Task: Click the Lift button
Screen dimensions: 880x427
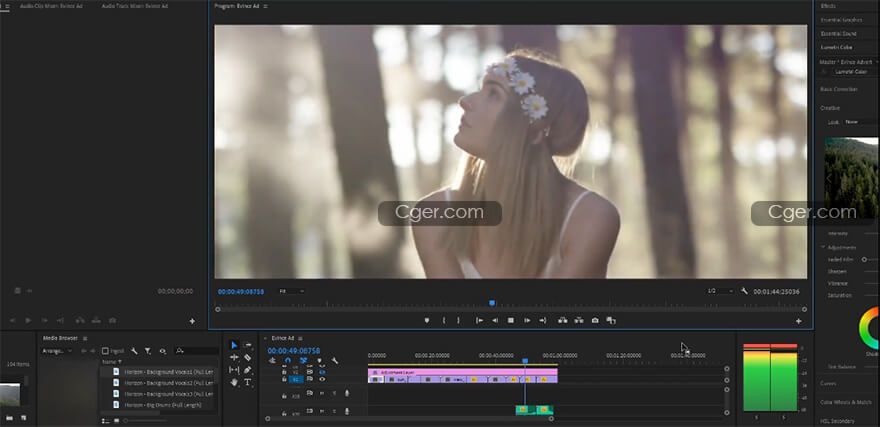Action: click(x=562, y=320)
